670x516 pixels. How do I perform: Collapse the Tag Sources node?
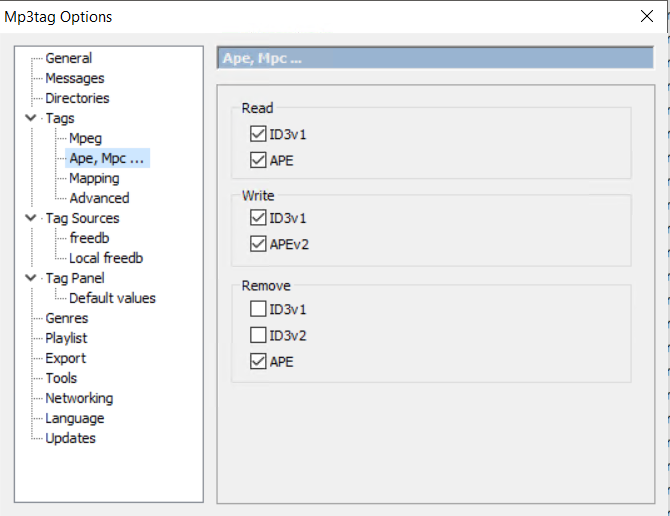click(31, 218)
